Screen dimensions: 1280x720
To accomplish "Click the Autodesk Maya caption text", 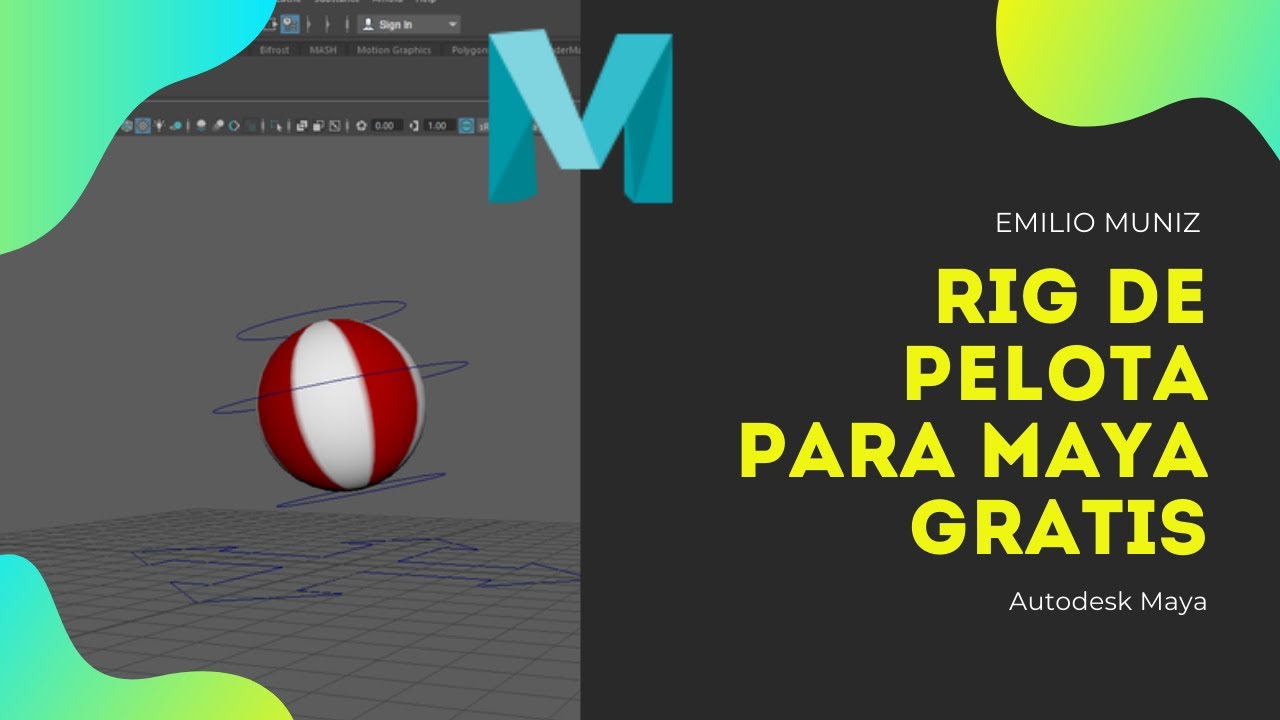I will (1108, 603).
